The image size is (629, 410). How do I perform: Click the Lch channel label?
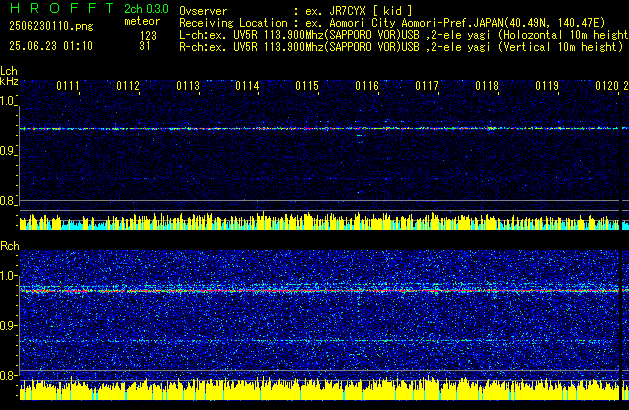[x=9, y=71]
